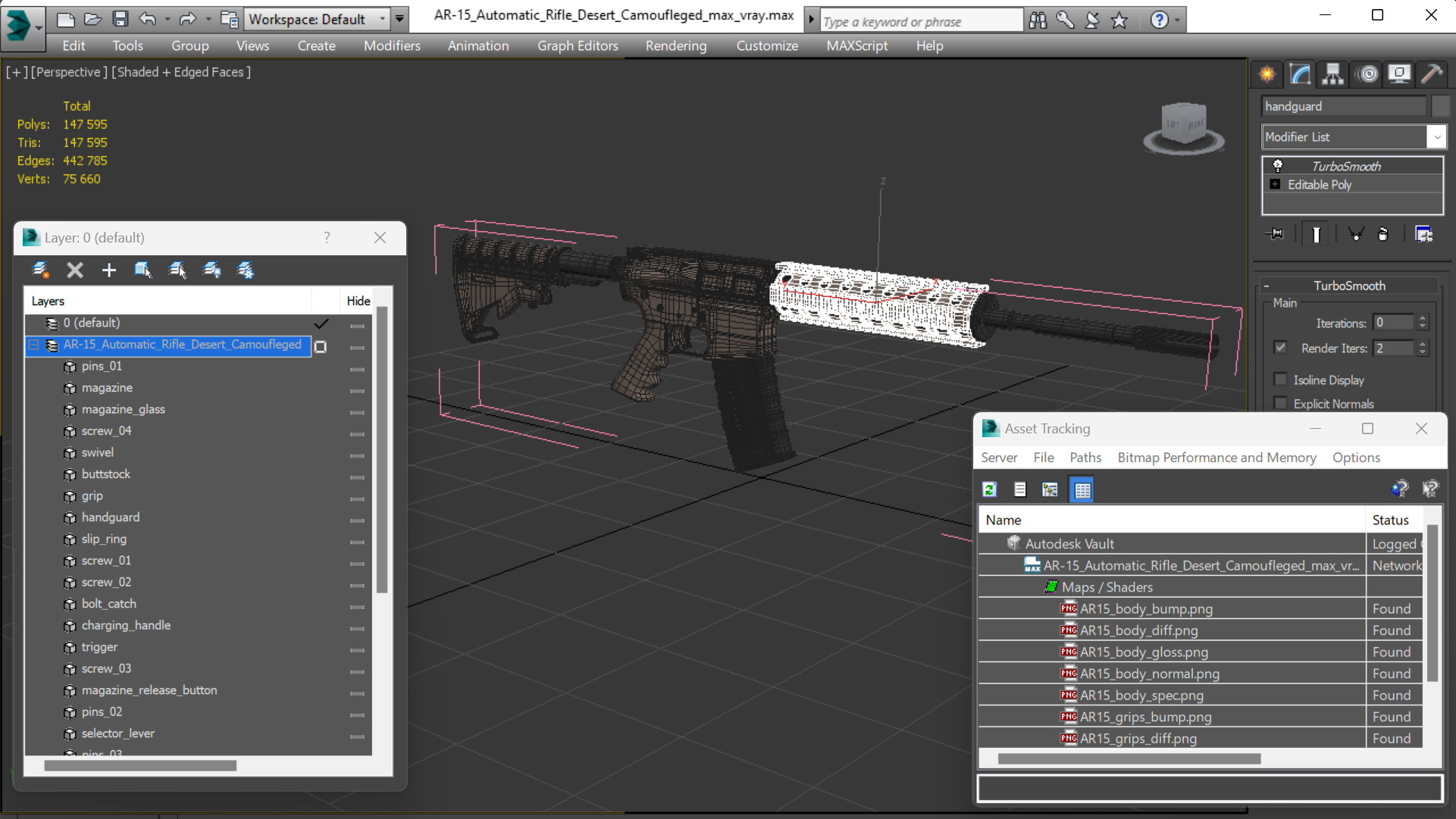
Task: Open the Help icon dropdown arrow
Action: point(1177,20)
